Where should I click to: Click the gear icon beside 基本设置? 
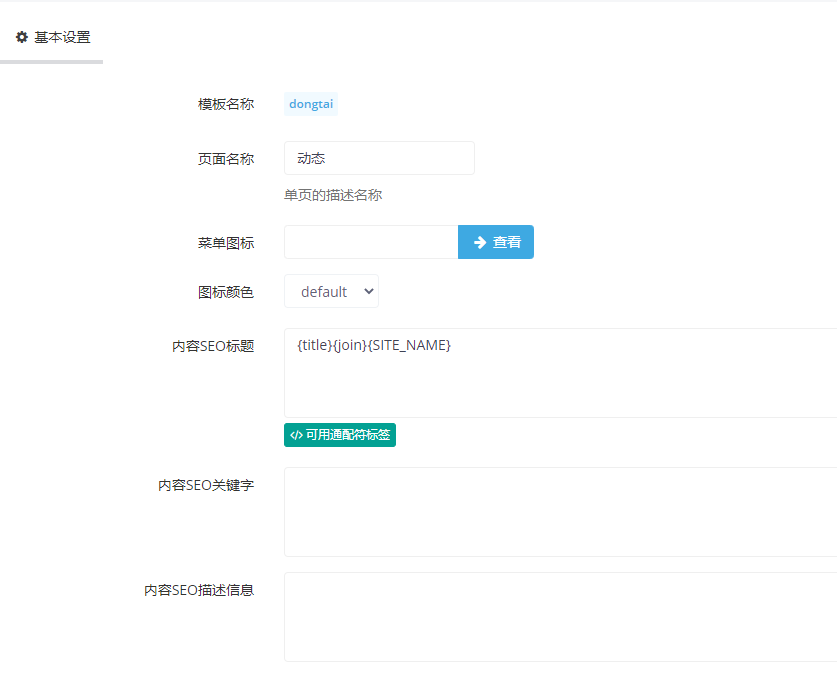(x=22, y=37)
